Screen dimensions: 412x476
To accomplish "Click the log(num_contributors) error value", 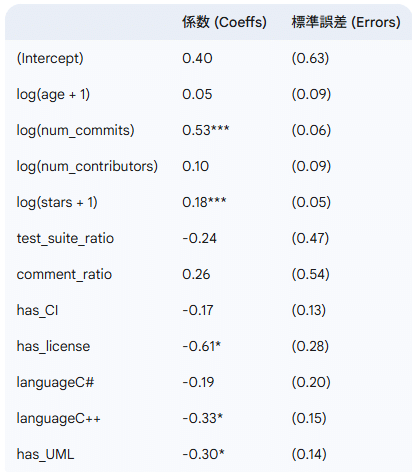I will [311, 166].
